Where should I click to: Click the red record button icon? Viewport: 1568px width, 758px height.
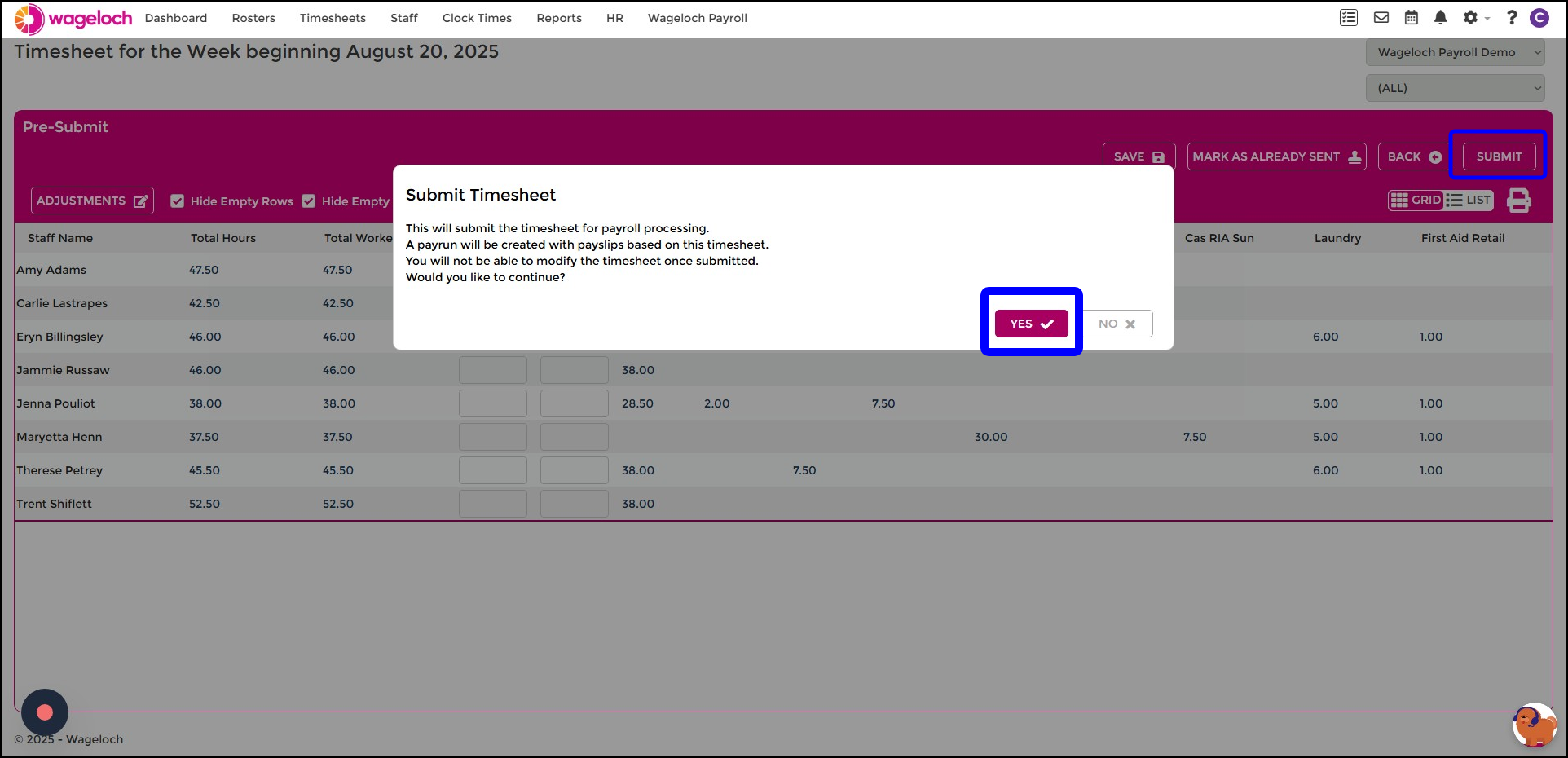click(45, 712)
